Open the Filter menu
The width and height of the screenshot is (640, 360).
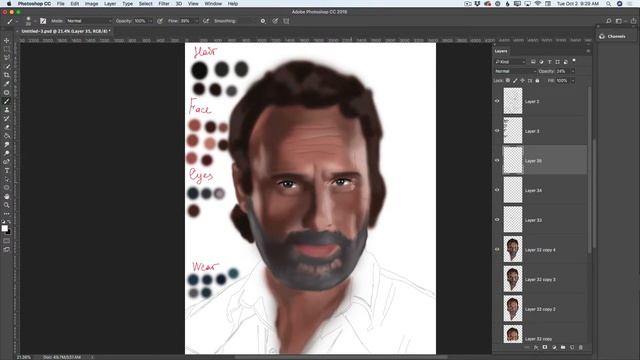tap(164, 4)
